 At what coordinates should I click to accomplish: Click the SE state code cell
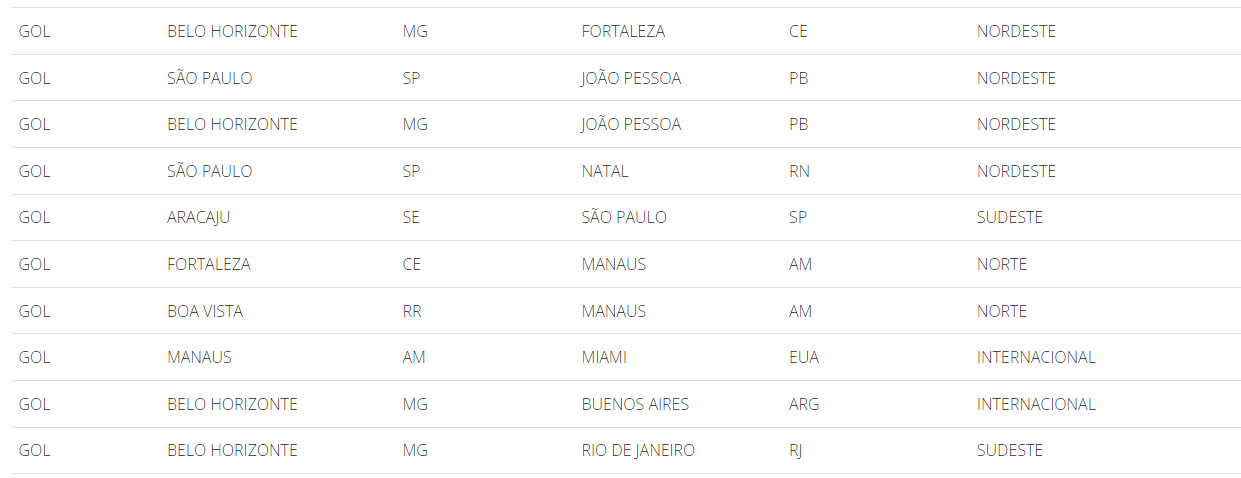(x=411, y=218)
